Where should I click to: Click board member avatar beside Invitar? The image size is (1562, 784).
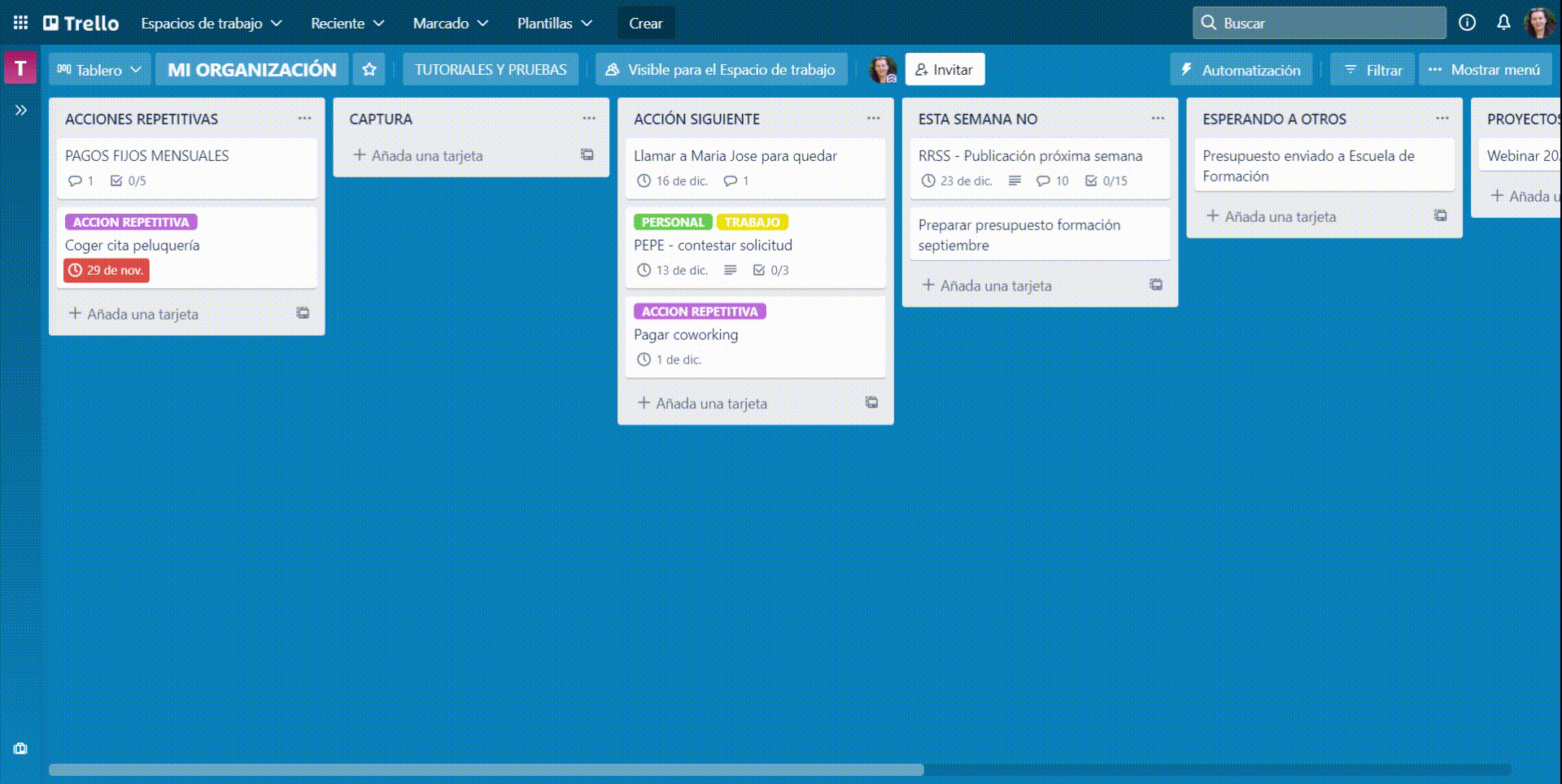point(883,69)
